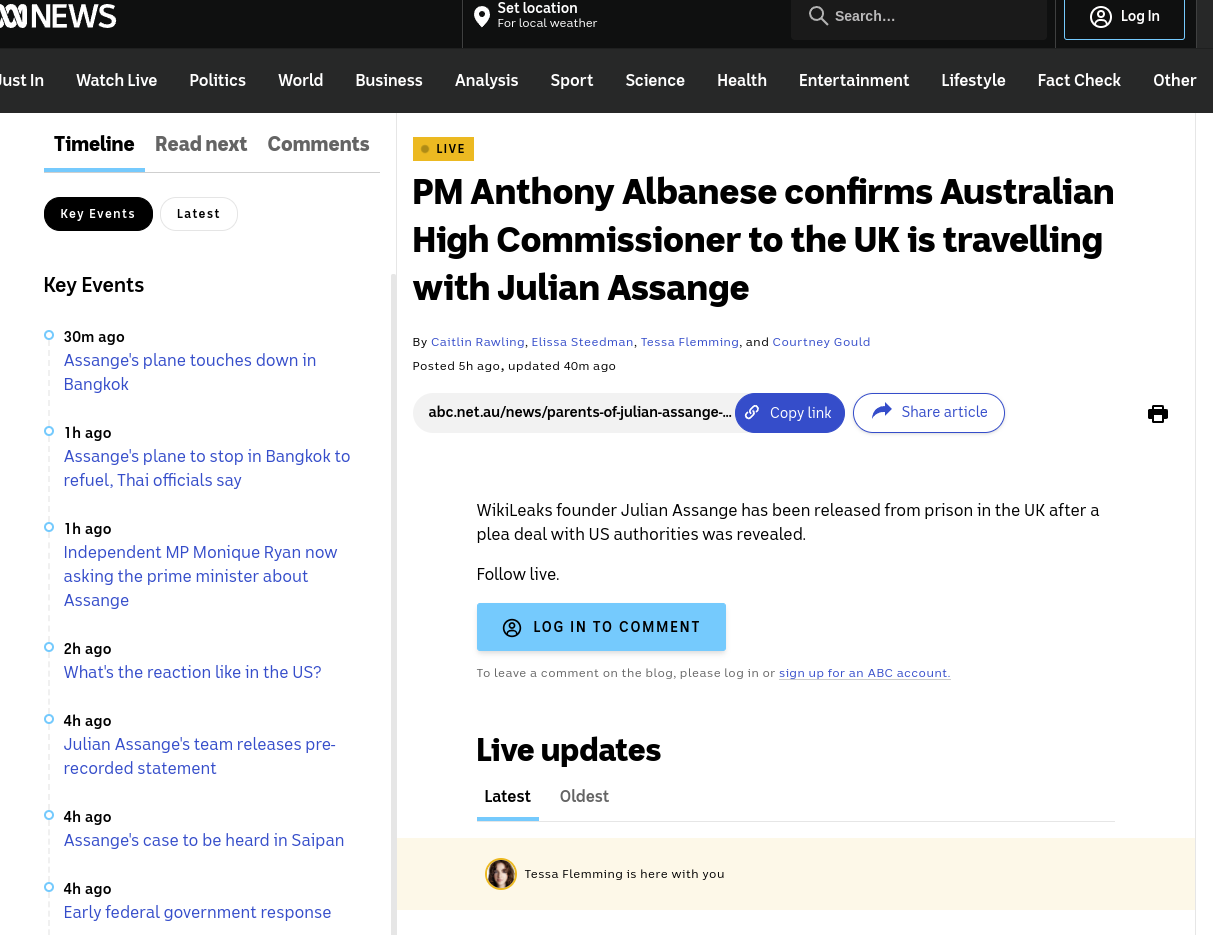Click Set location for local weather
Image resolution: width=1213 pixels, height=935 pixels.
[536, 16]
